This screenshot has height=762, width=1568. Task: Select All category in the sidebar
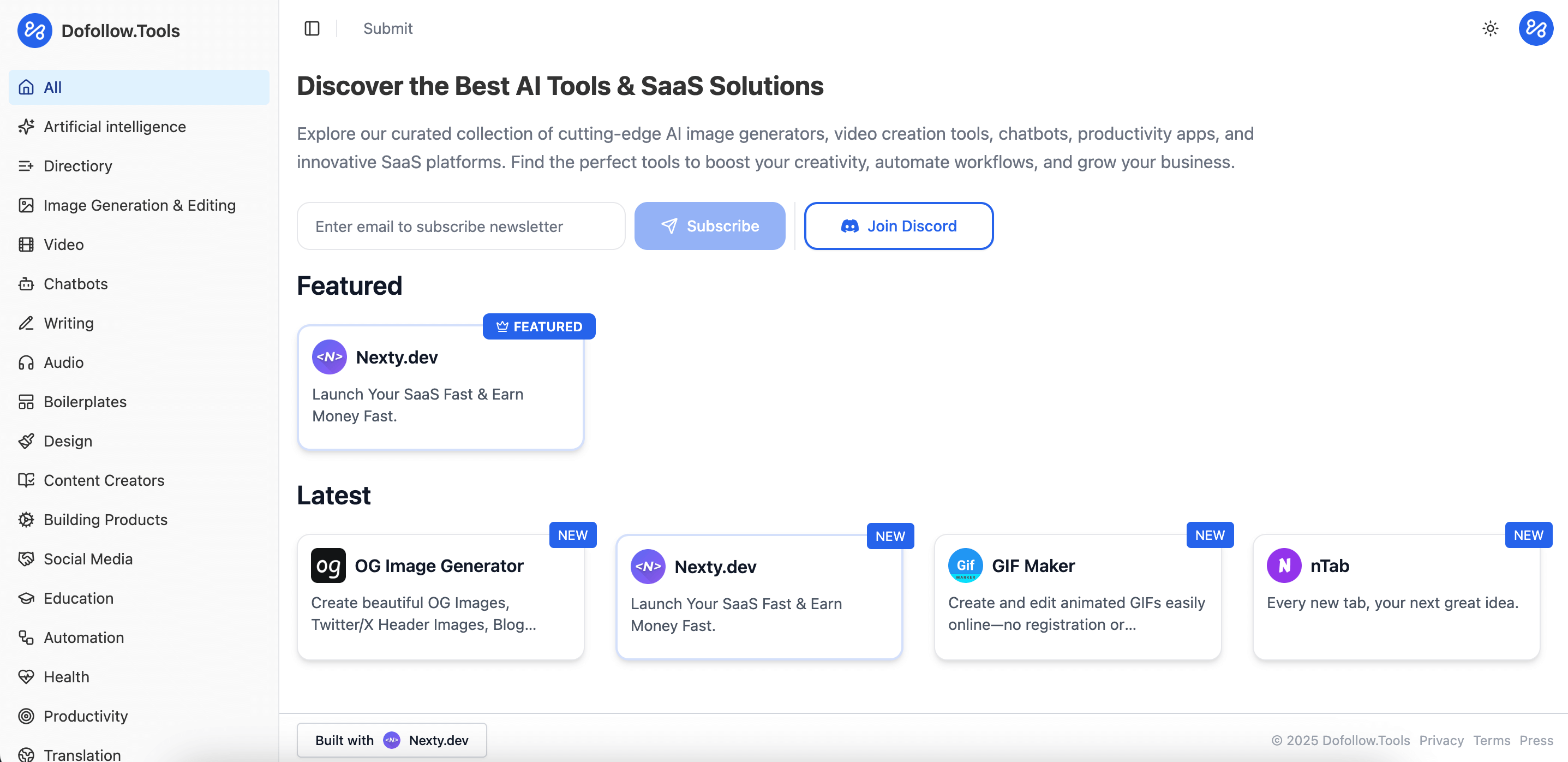[x=139, y=87]
